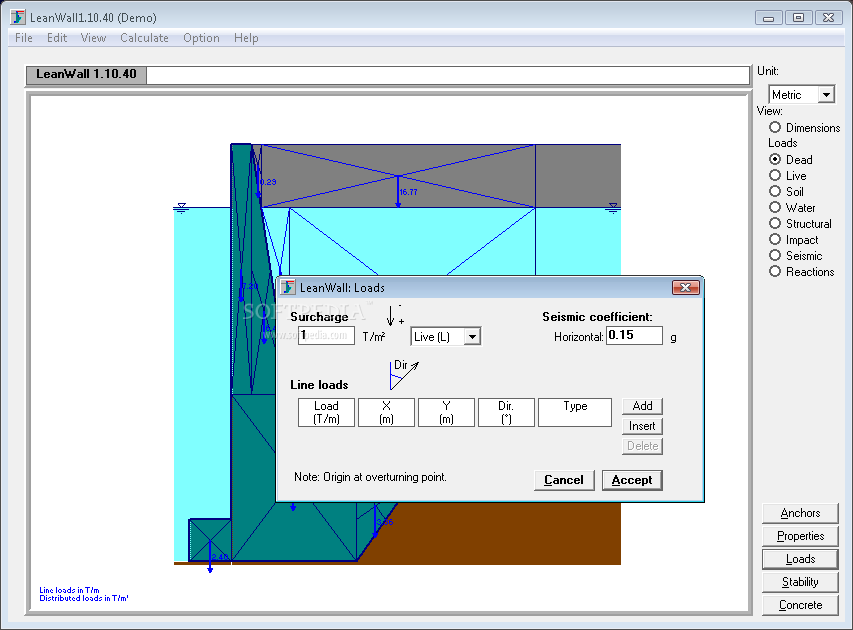The image size is (853, 630).
Task: Click the Accept button
Action: (x=632, y=480)
